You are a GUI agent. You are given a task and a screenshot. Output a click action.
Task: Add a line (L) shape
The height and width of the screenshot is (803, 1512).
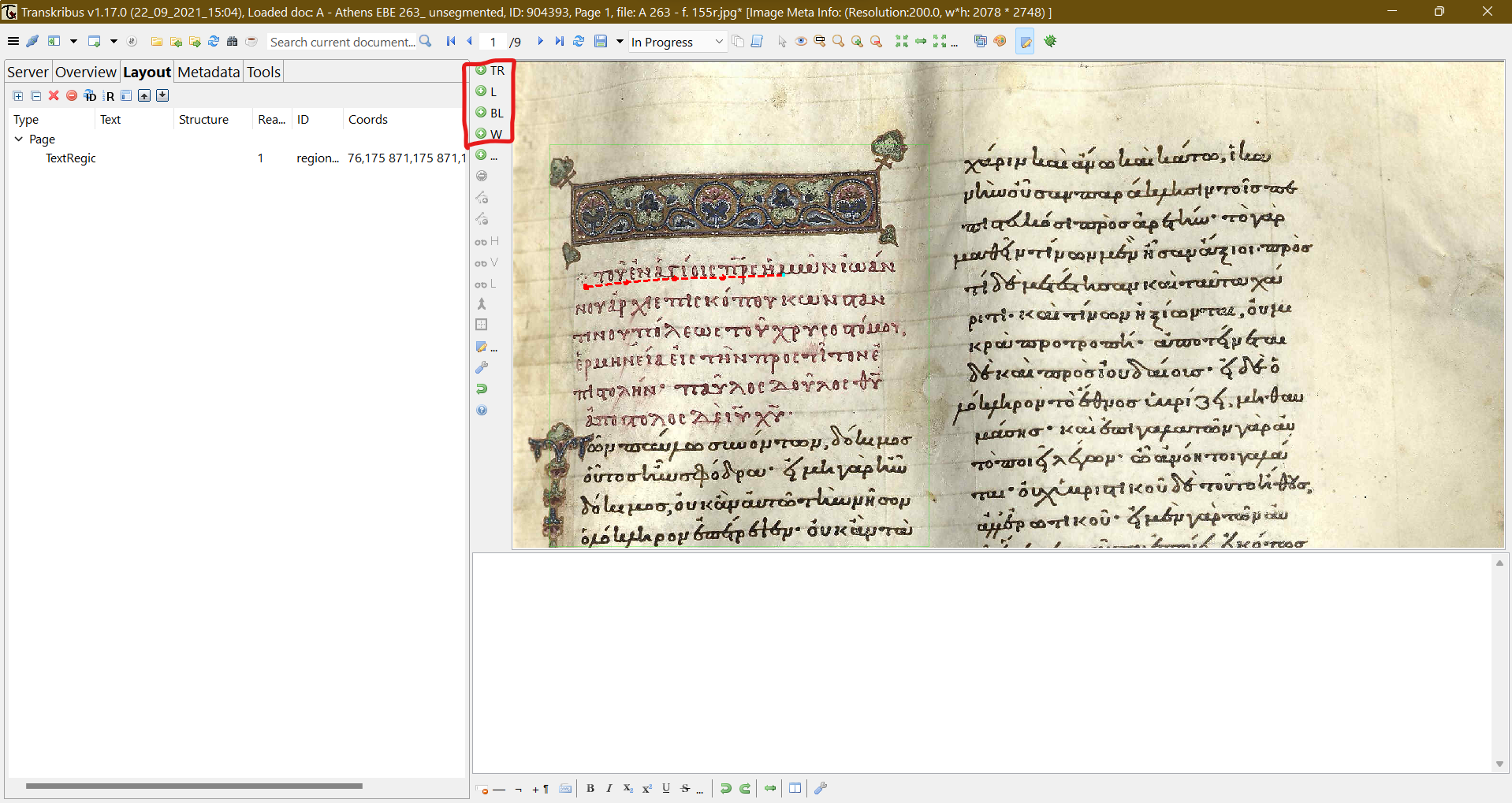click(486, 91)
